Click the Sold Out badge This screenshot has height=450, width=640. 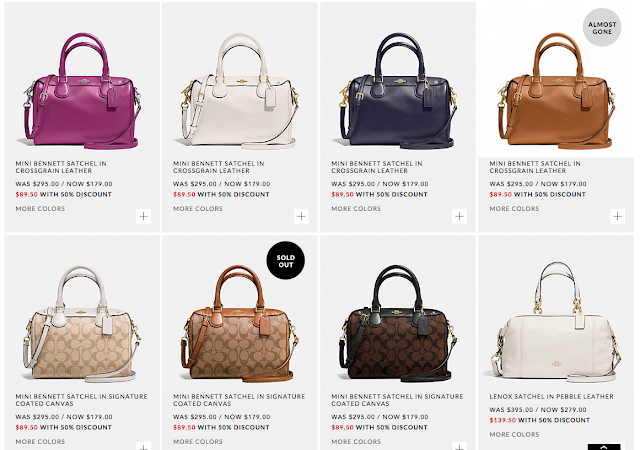(x=286, y=261)
